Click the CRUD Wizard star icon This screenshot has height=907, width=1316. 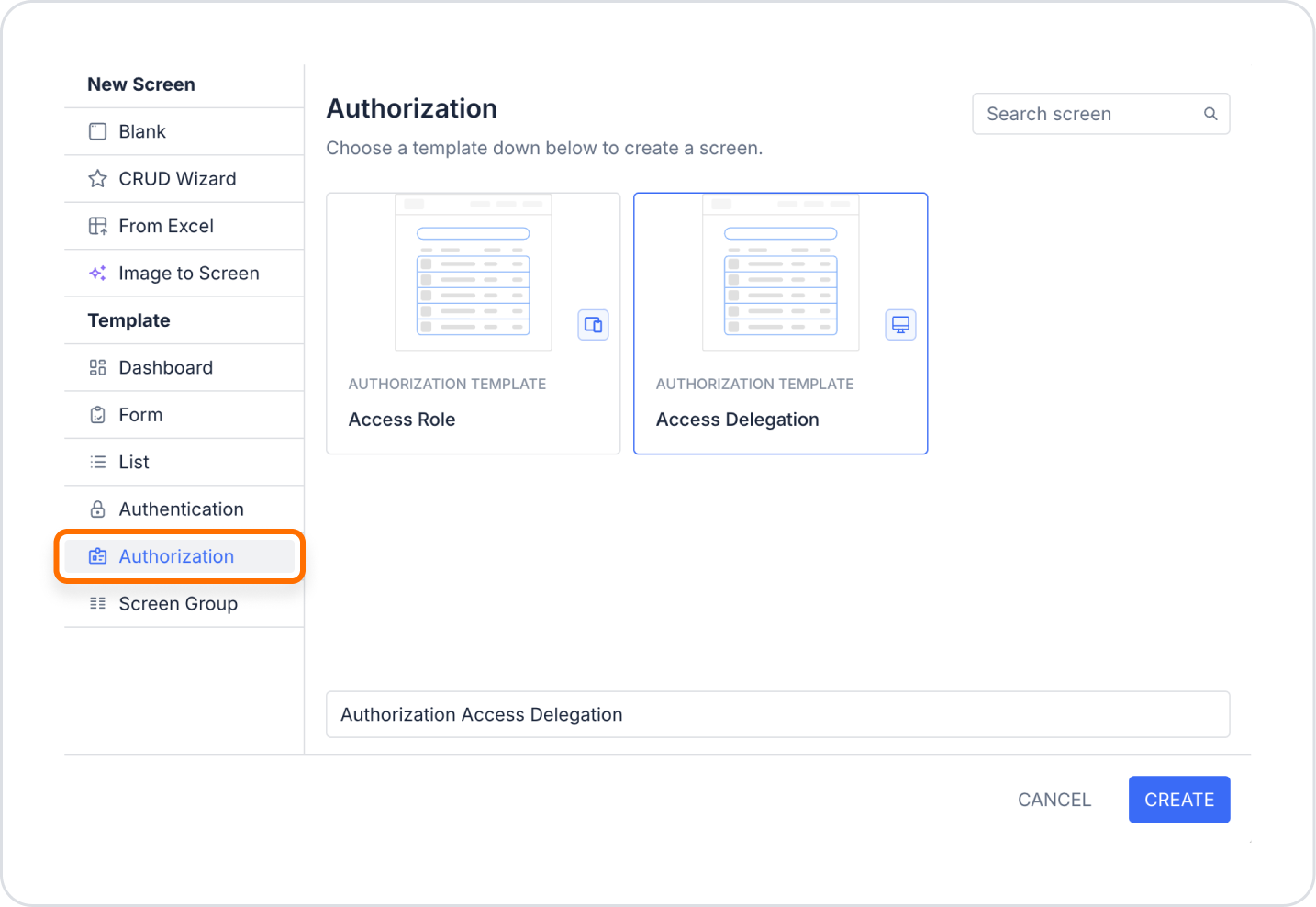(97, 179)
